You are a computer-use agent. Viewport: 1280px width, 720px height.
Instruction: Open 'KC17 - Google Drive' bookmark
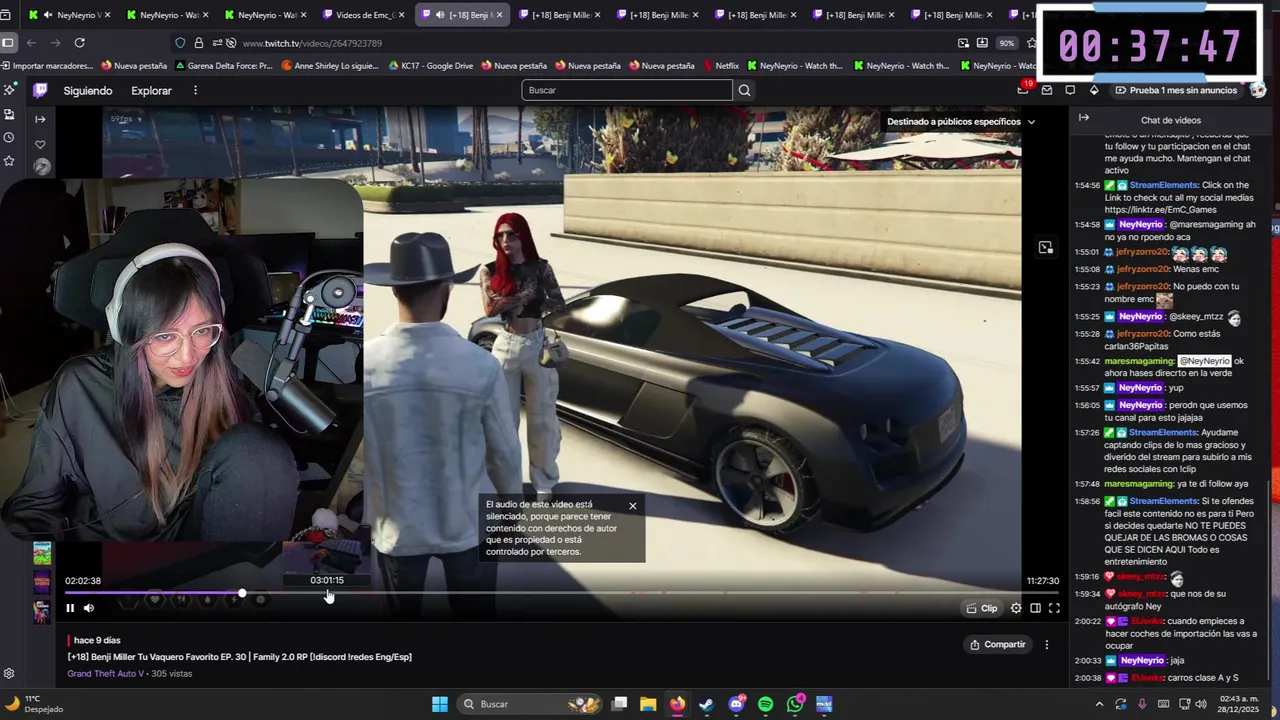[x=430, y=66]
